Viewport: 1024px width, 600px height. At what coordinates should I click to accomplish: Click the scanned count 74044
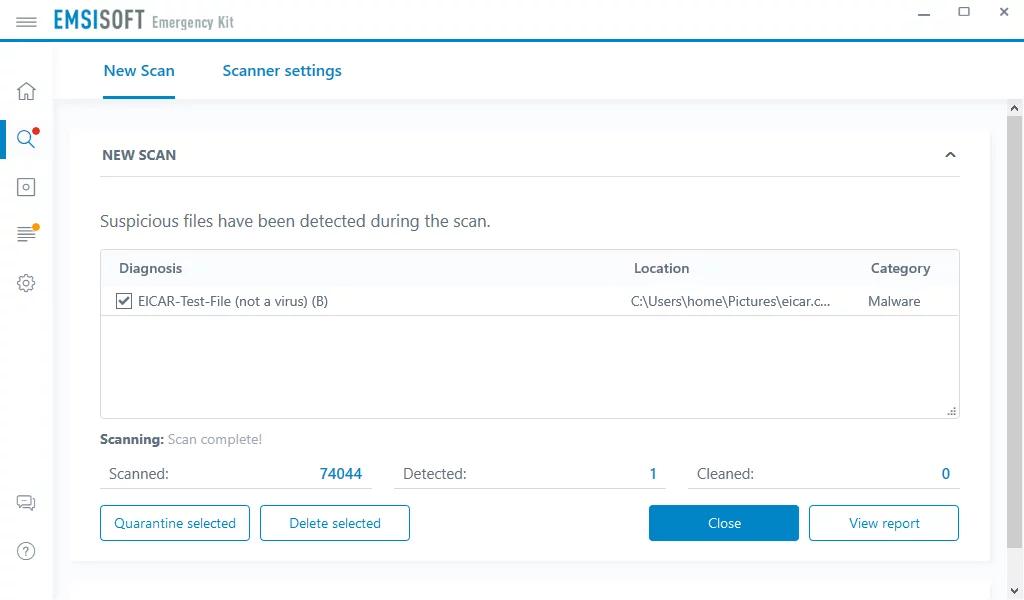[x=341, y=473]
